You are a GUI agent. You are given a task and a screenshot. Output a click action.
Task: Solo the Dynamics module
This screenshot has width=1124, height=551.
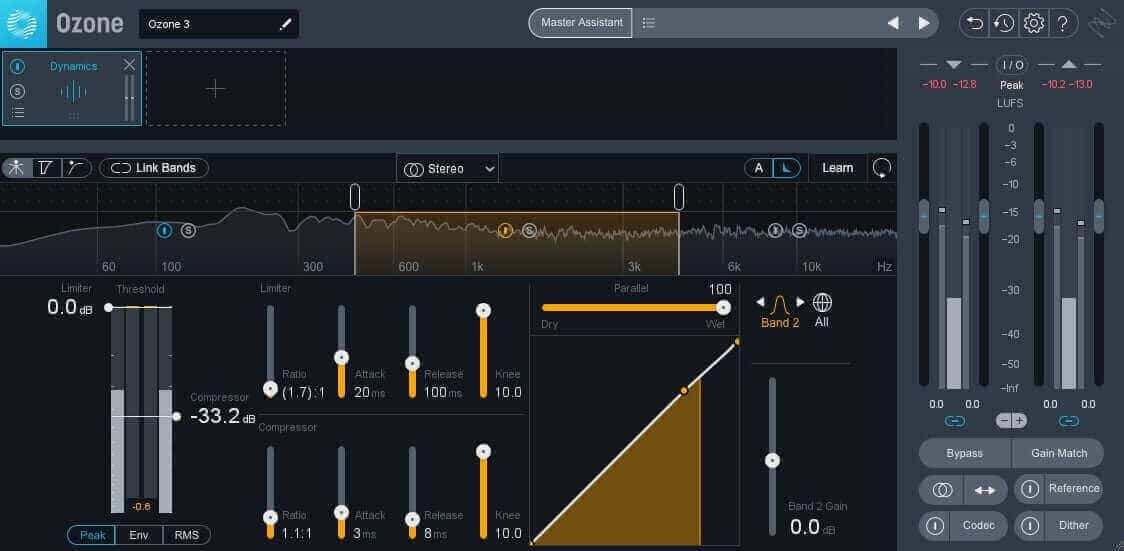click(18, 91)
